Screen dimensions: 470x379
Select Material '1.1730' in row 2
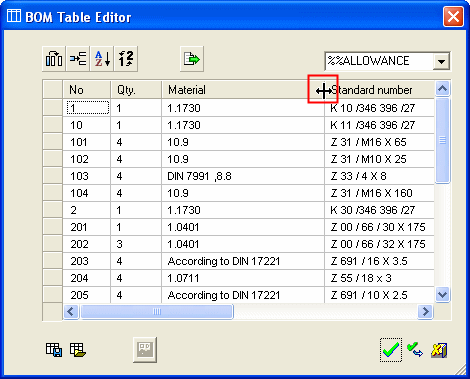243,210
